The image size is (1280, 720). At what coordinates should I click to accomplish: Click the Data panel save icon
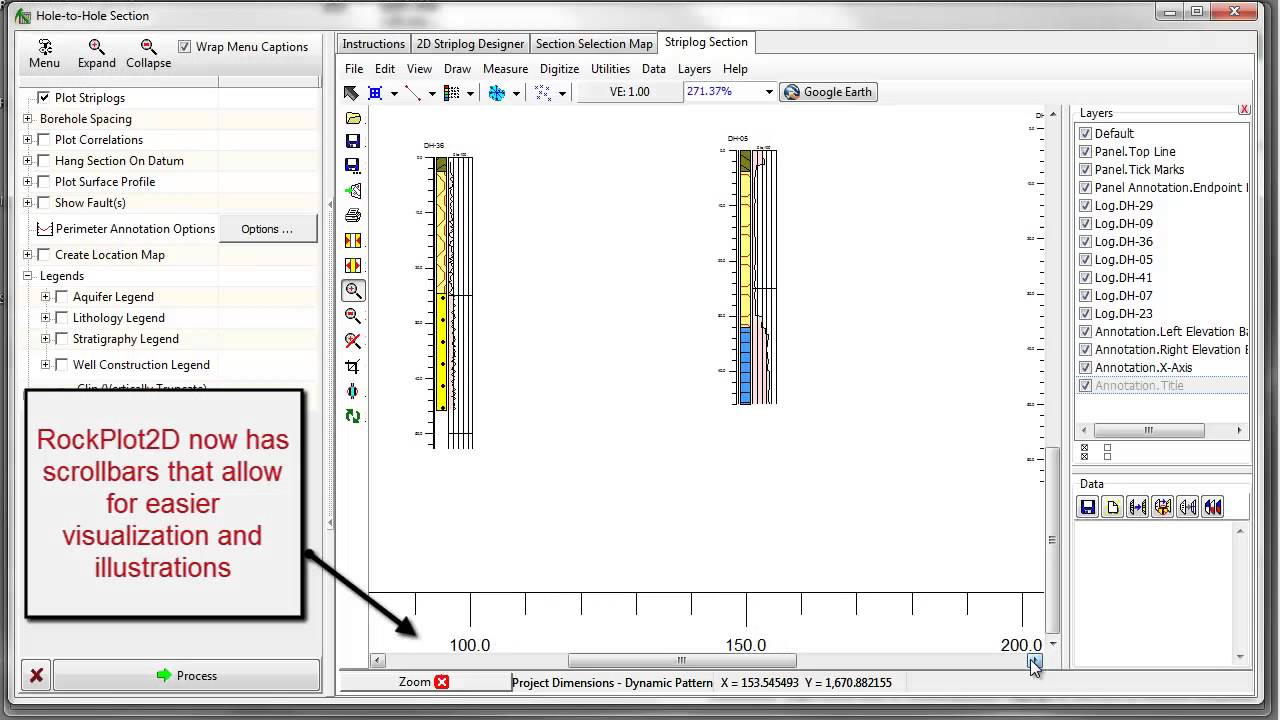coord(1088,507)
